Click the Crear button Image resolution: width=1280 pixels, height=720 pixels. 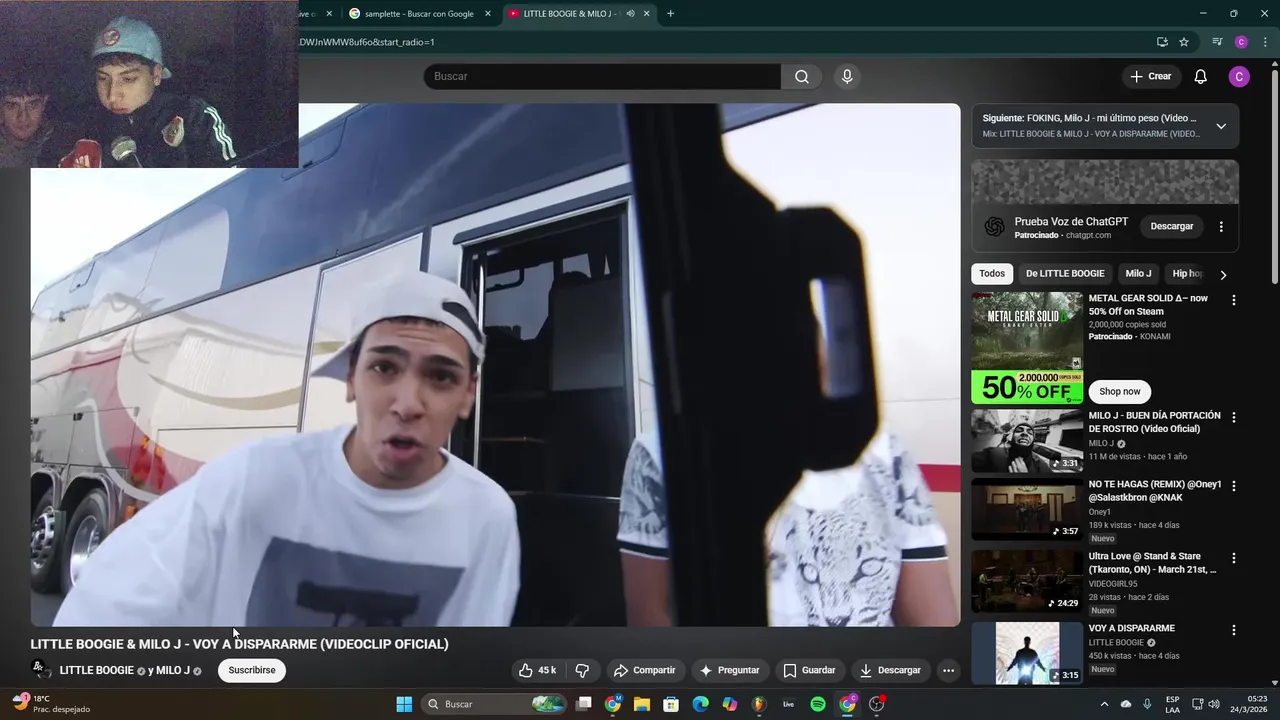1151,77
